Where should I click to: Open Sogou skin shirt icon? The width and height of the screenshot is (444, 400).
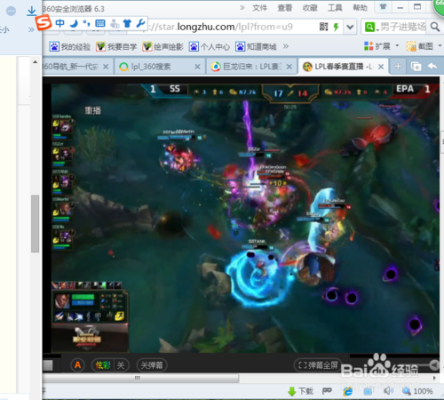coord(127,23)
